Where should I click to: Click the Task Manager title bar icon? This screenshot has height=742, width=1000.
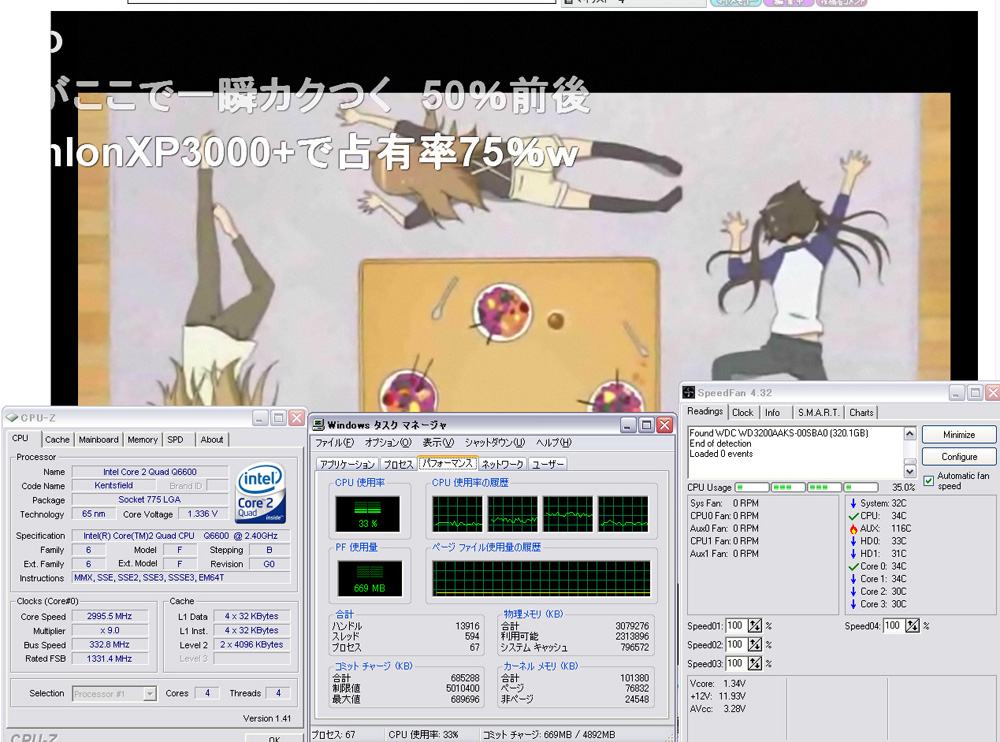click(319, 425)
